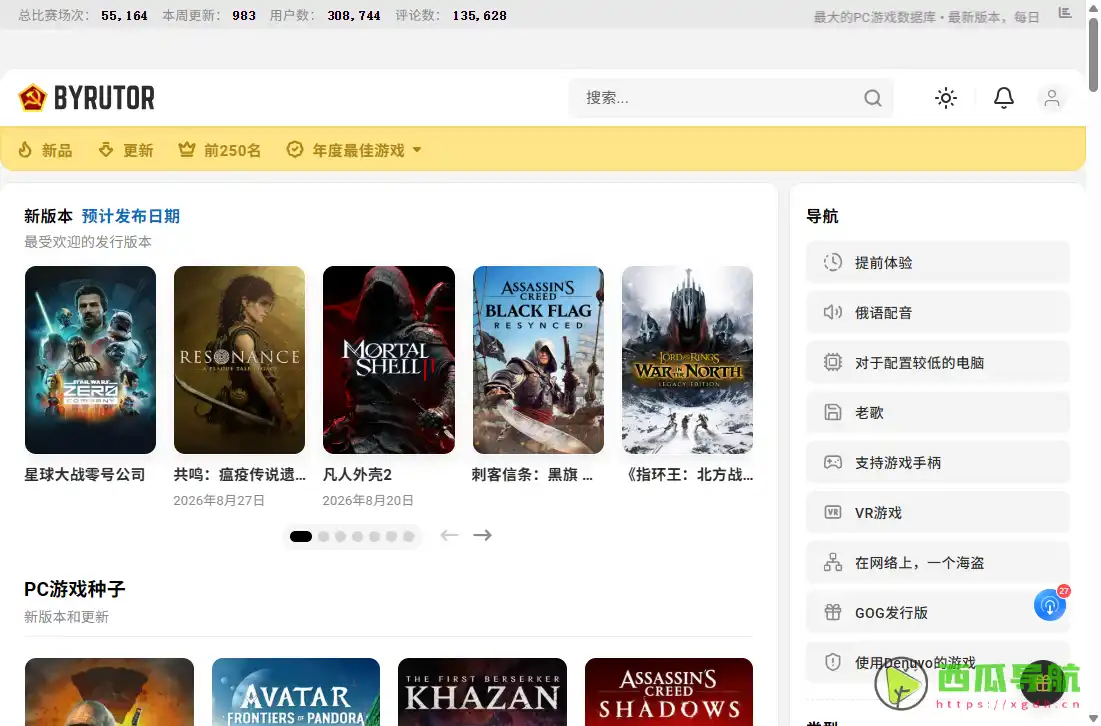Click the 刺客信条：黑旗 title
Viewport: 1101px width, 726px height.
(532, 475)
